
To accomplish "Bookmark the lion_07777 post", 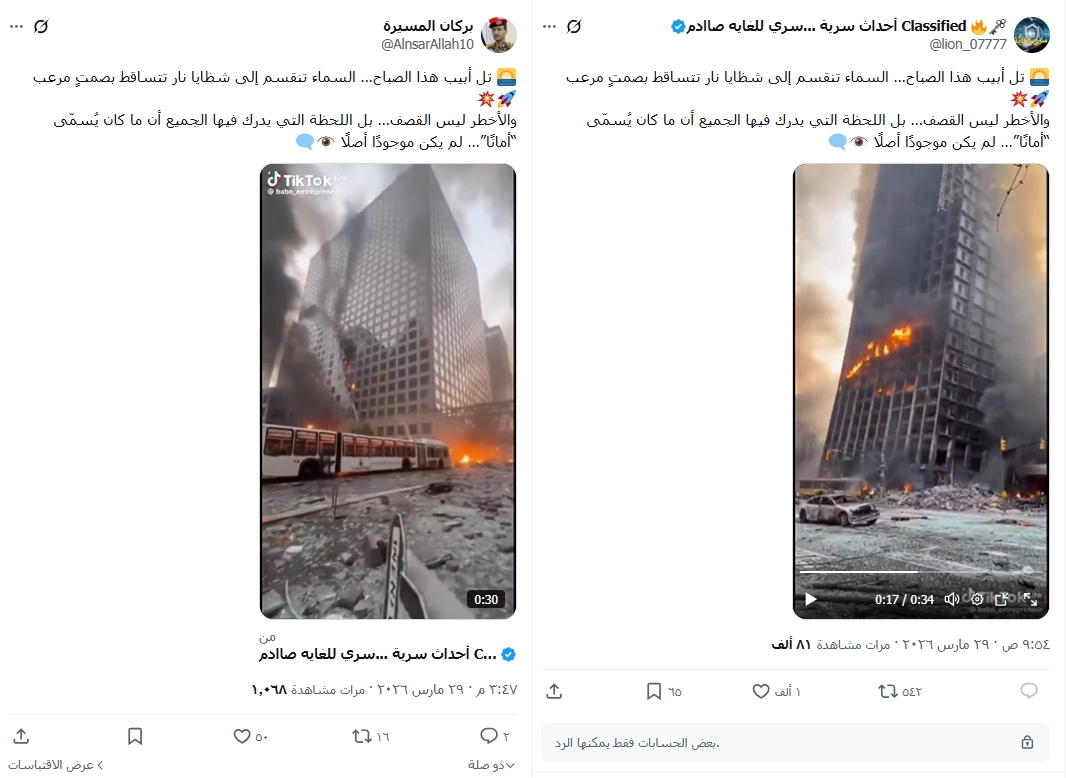I will [x=653, y=692].
